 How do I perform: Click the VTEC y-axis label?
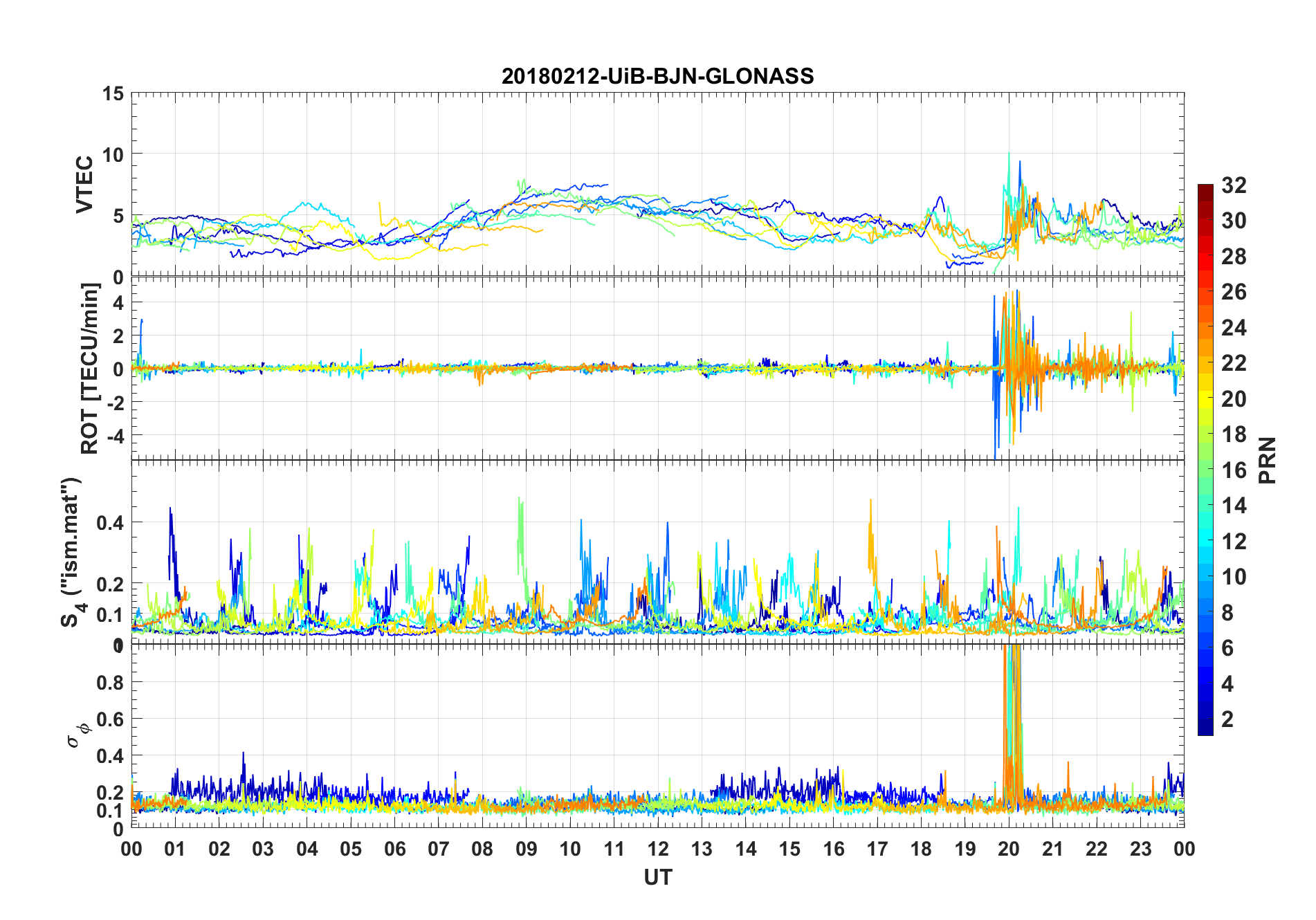click(84, 185)
